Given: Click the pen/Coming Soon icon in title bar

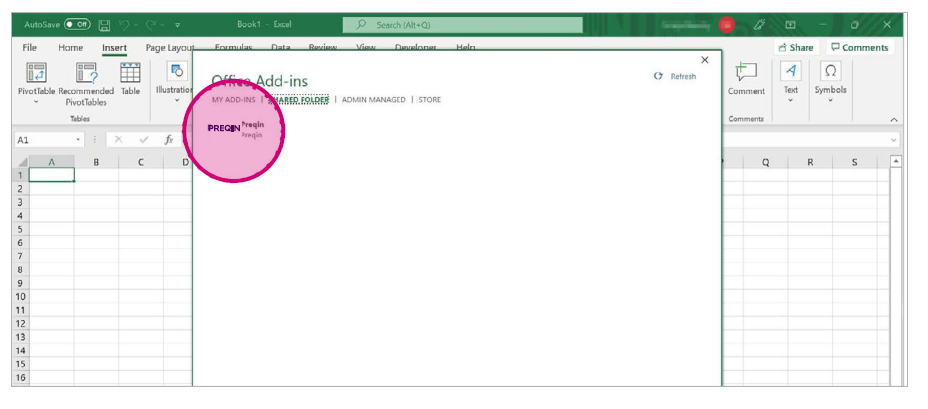Looking at the screenshot, I should tap(760, 25).
